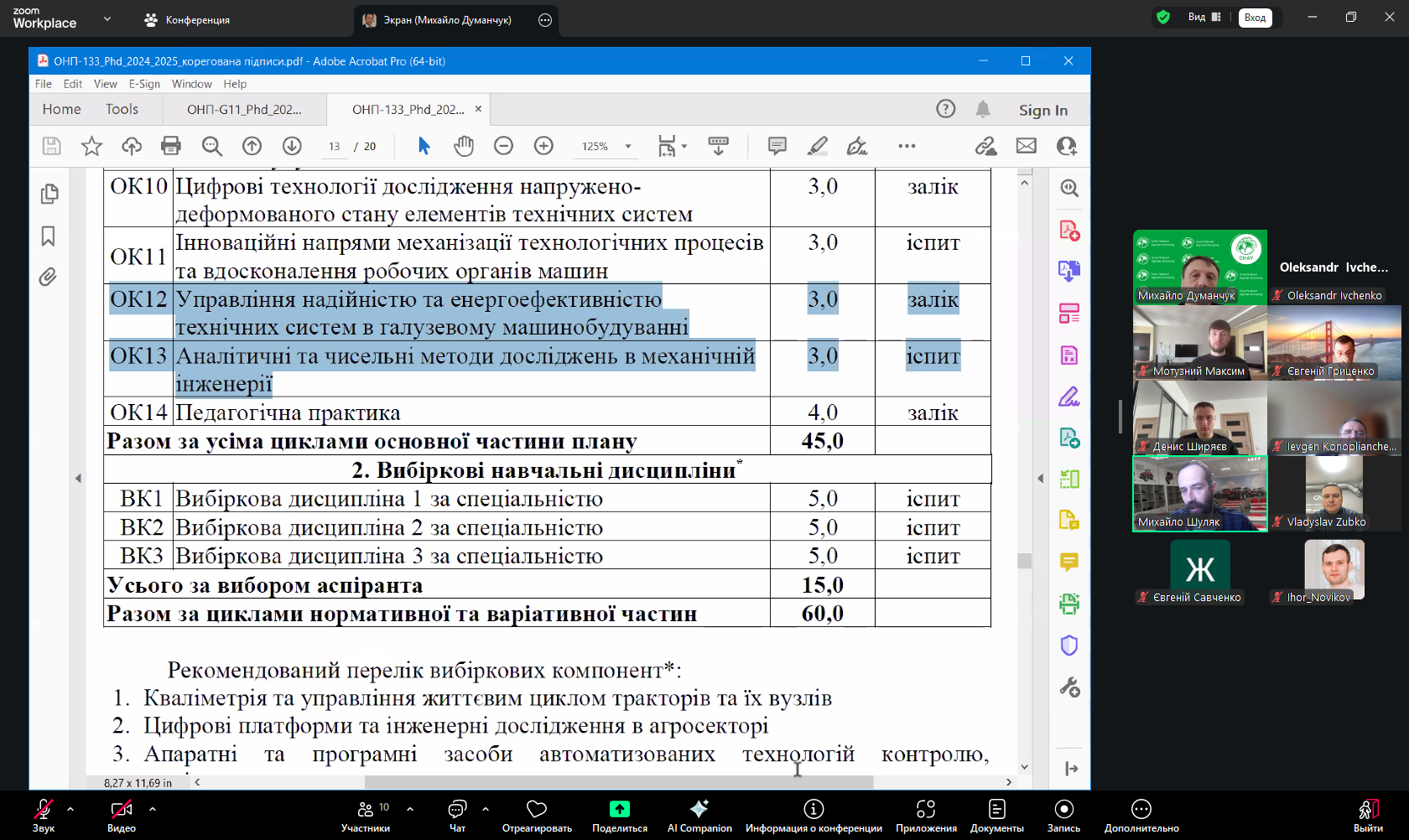Click the page number input field
This screenshot has height=840, width=1409.
[x=335, y=147]
